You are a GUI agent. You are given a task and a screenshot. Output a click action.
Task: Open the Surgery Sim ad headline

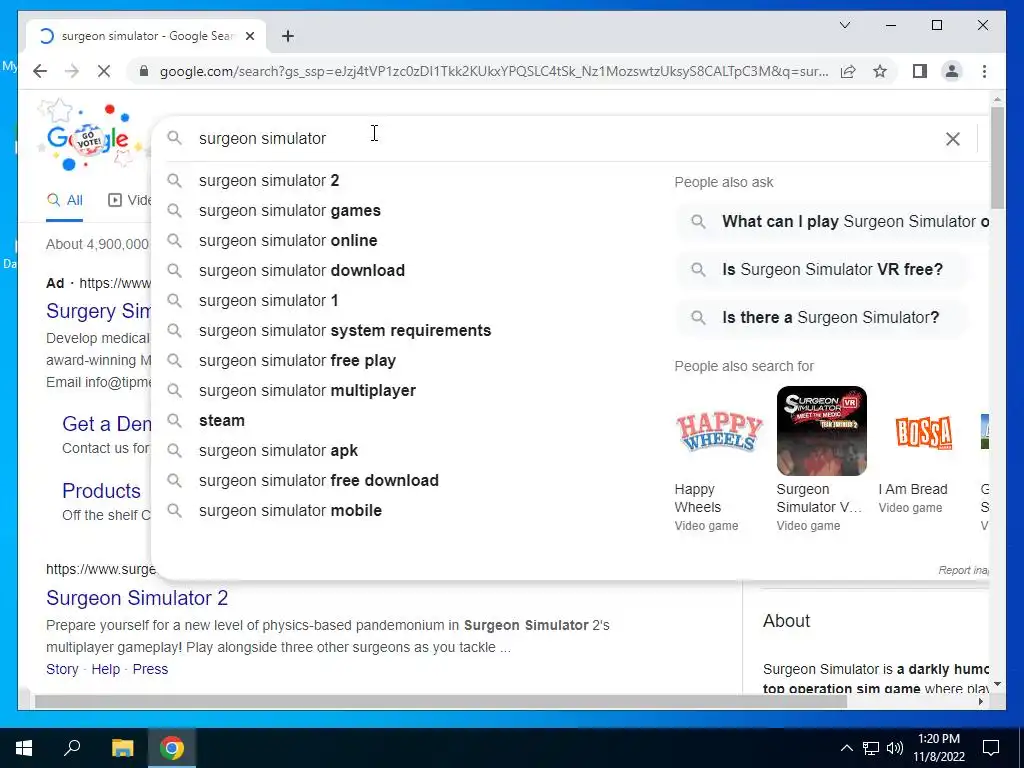point(99,311)
